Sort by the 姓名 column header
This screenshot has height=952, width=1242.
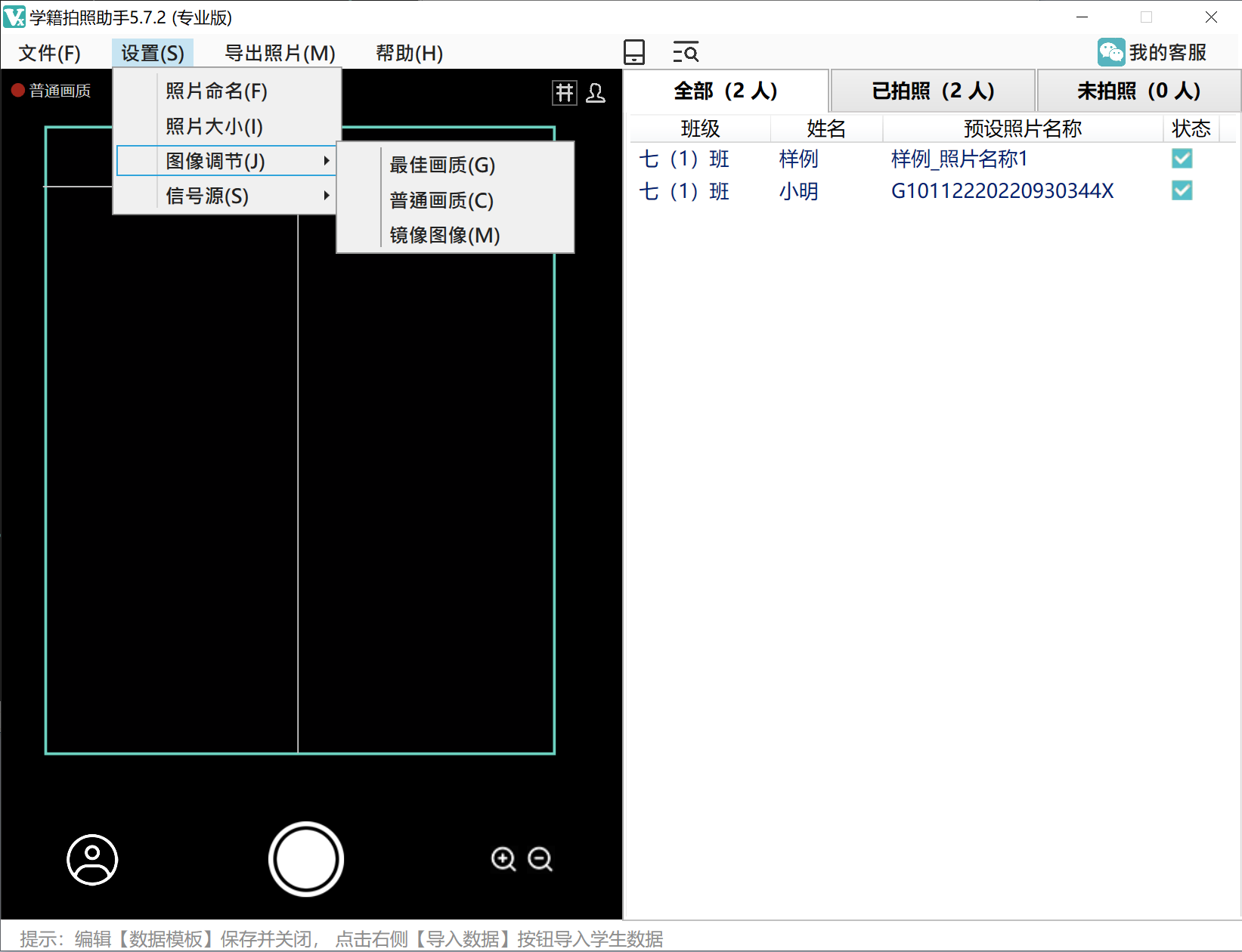coord(826,128)
